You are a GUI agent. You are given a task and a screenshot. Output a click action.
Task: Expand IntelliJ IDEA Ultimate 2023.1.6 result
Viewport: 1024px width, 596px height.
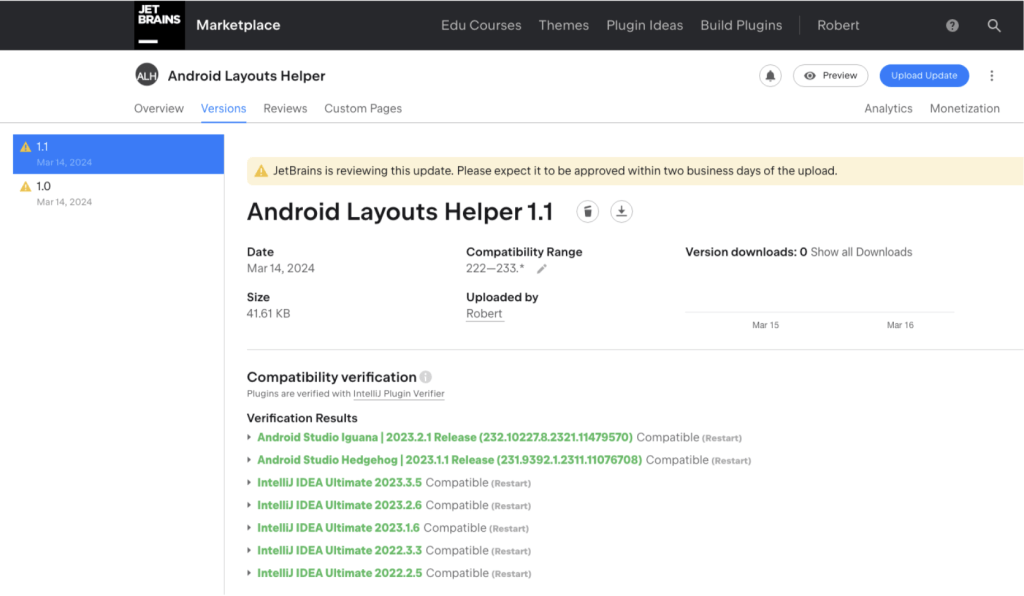tap(249, 528)
